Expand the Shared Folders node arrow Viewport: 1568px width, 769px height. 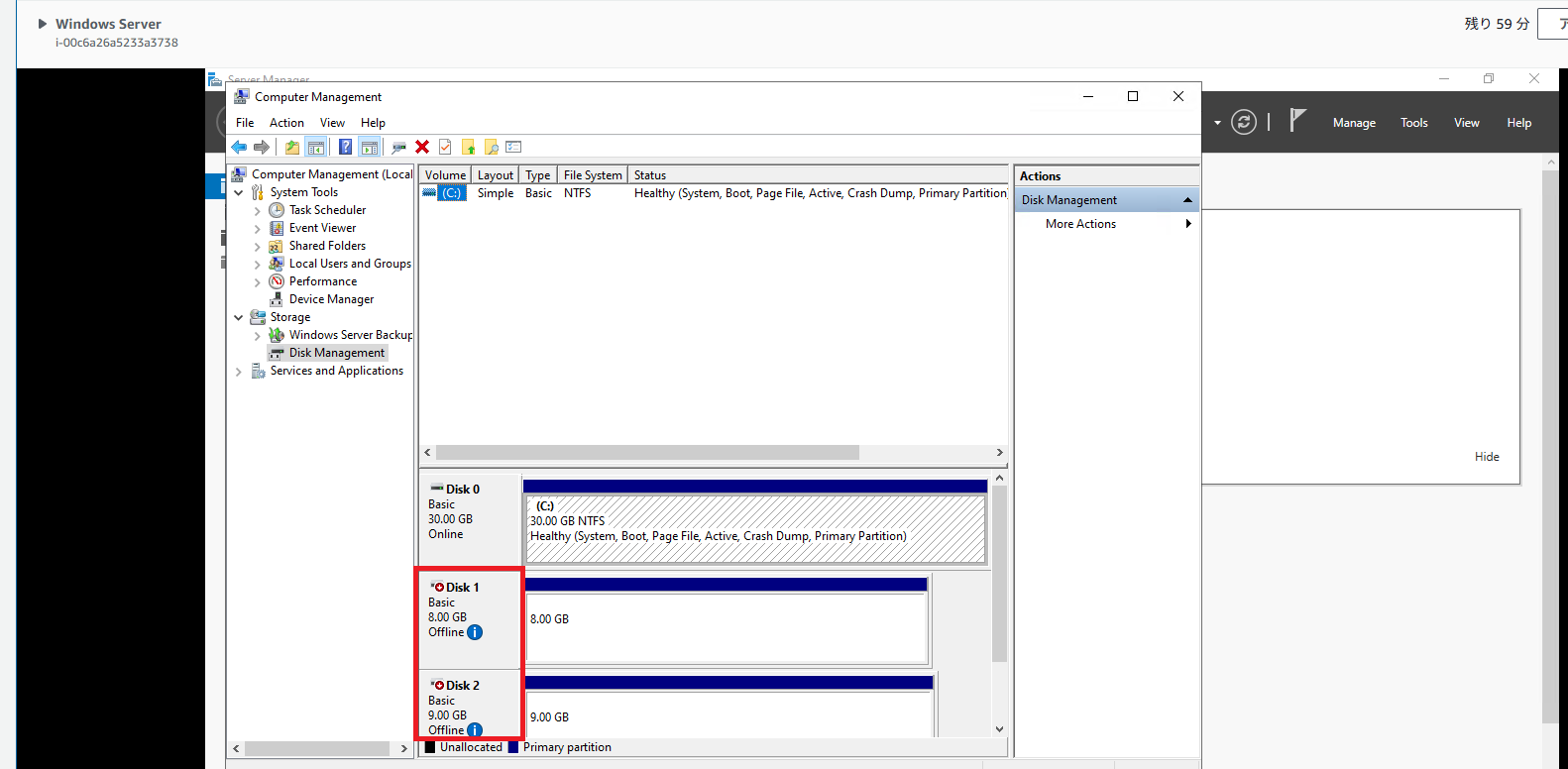[x=257, y=247]
